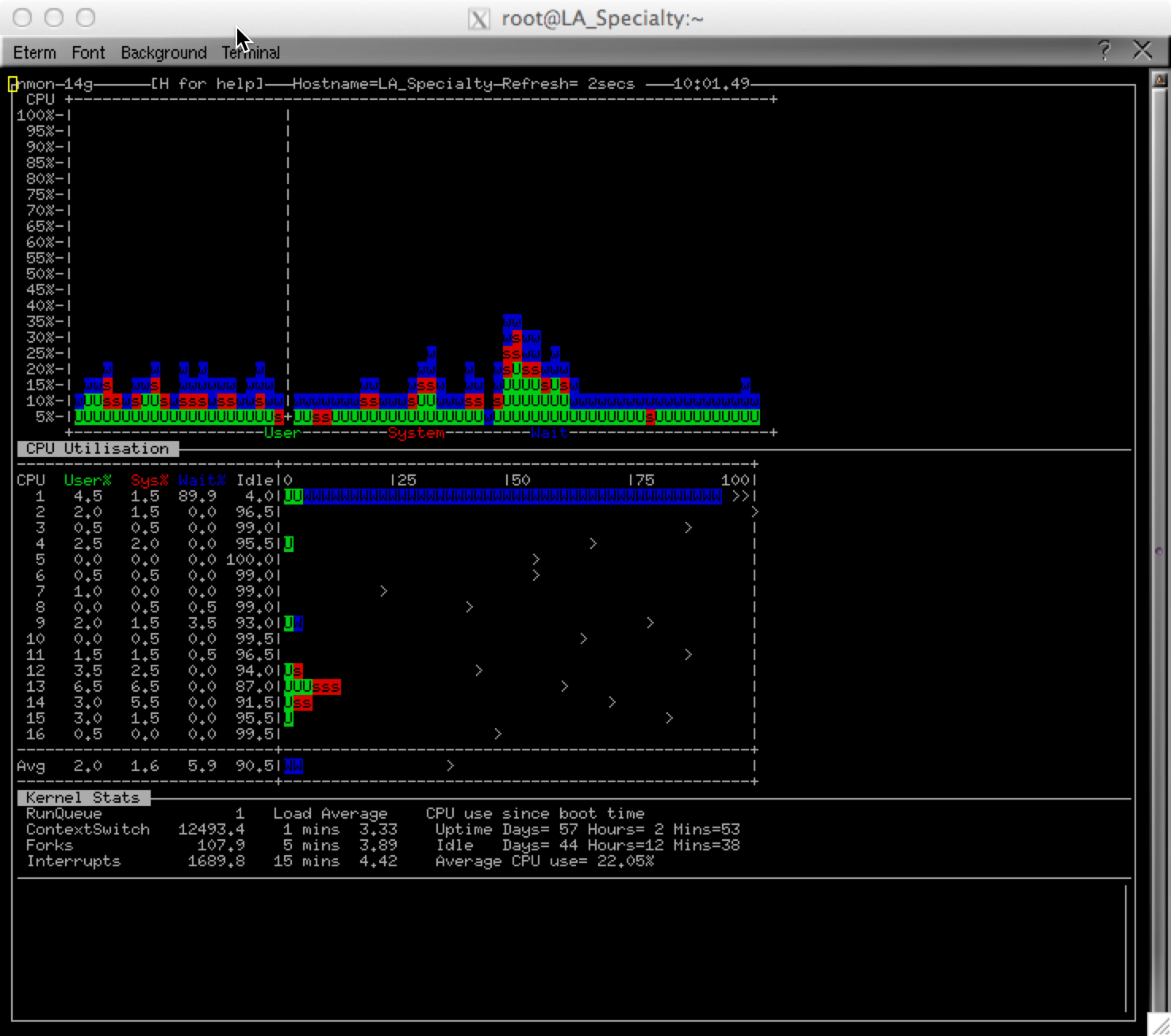The image size is (1171, 1036).
Task: Click the X11 icon in the title bar
Action: tap(479, 18)
